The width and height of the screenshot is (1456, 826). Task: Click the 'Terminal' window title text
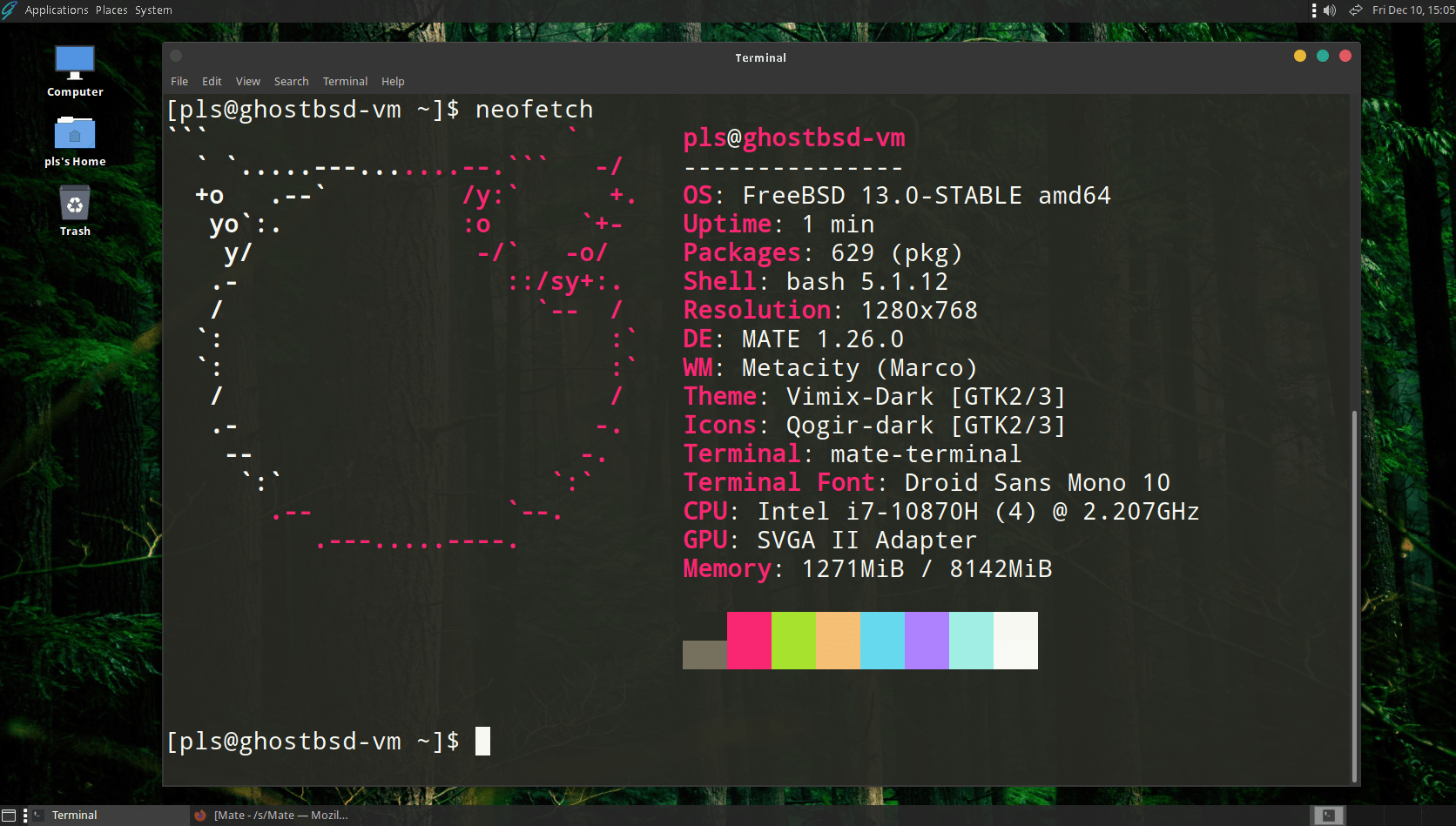(760, 57)
